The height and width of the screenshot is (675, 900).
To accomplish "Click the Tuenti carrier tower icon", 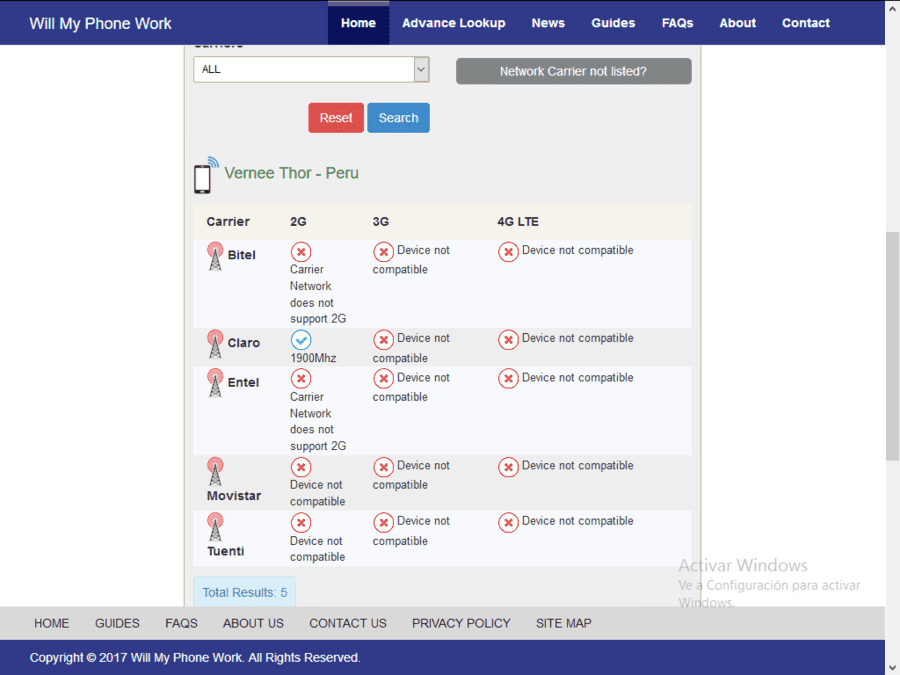I will (215, 527).
